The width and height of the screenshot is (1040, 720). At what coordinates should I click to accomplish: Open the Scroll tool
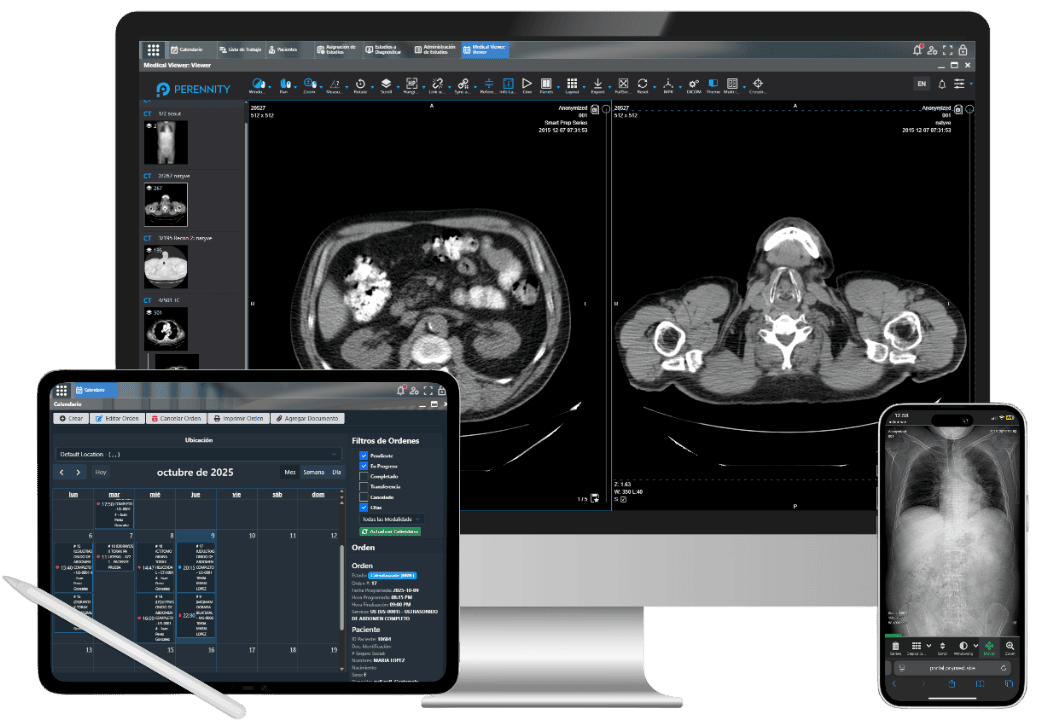pos(385,83)
